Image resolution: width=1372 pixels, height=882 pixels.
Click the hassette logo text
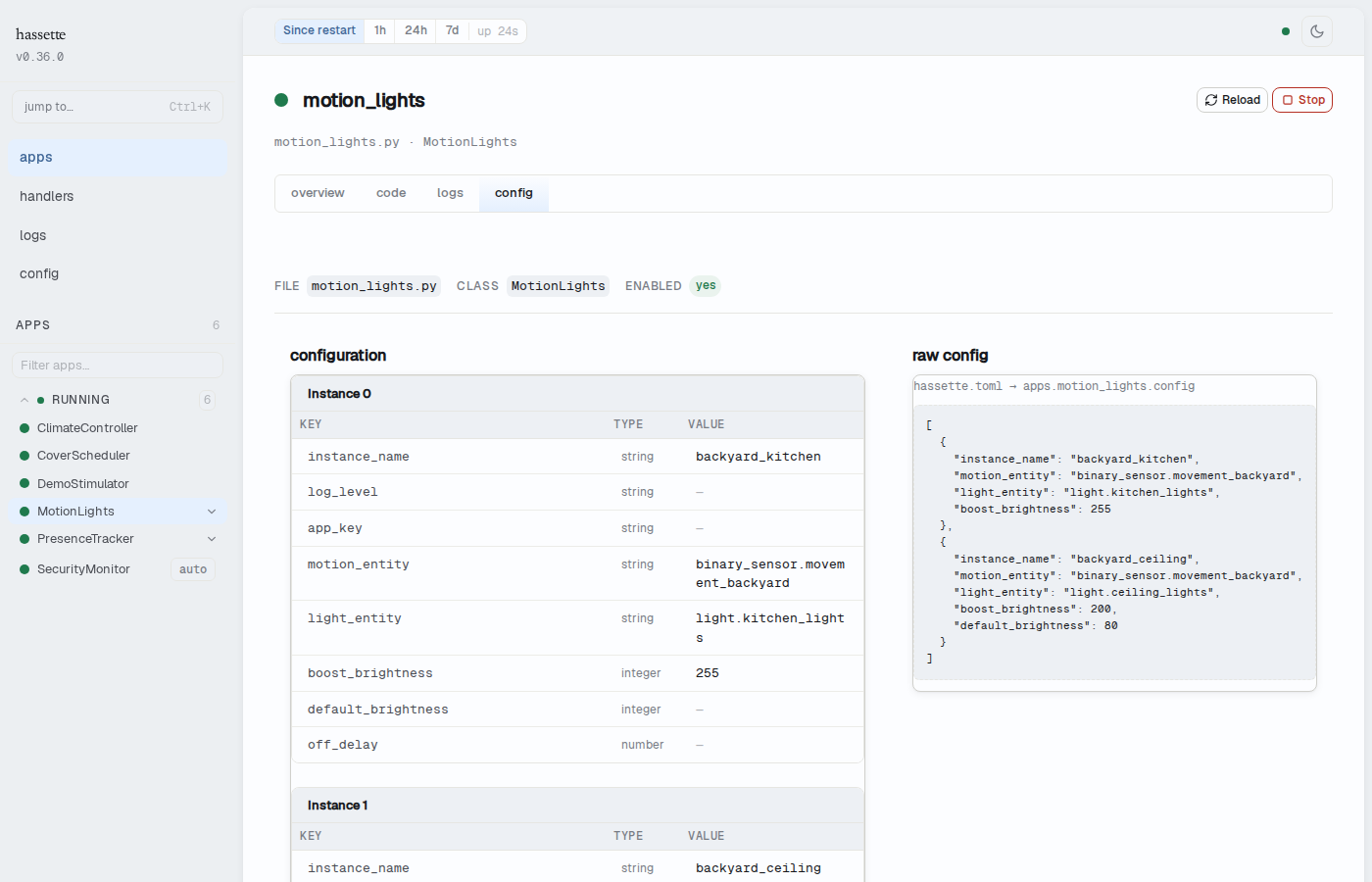click(x=41, y=34)
